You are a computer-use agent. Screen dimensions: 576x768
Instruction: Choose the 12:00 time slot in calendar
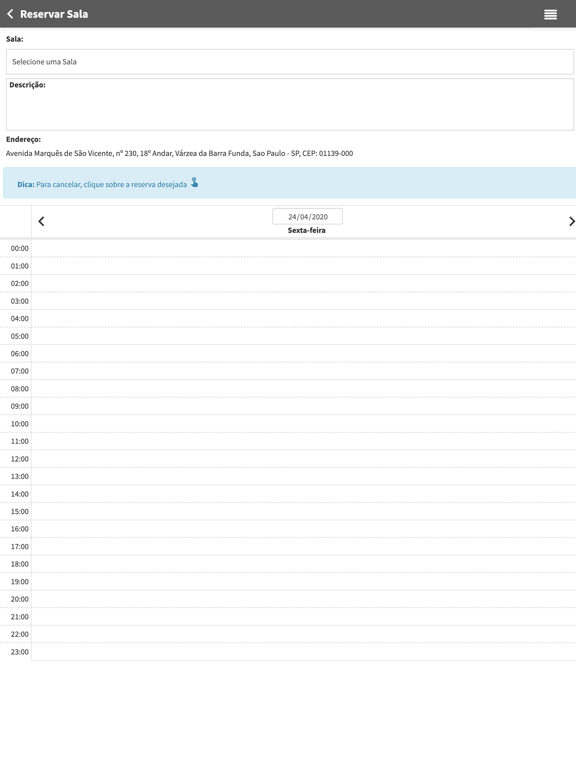click(x=304, y=459)
